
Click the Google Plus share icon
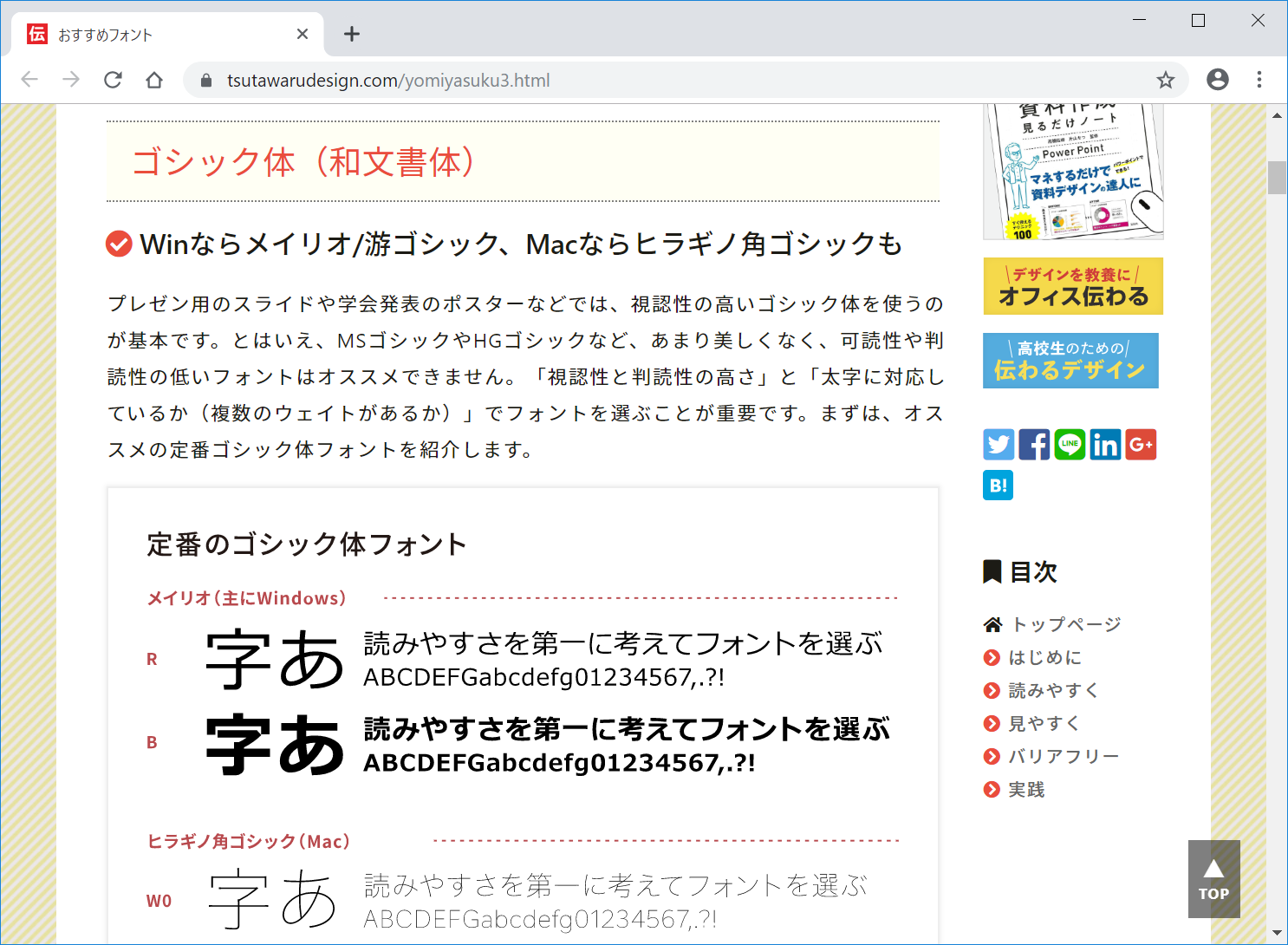[1141, 445]
